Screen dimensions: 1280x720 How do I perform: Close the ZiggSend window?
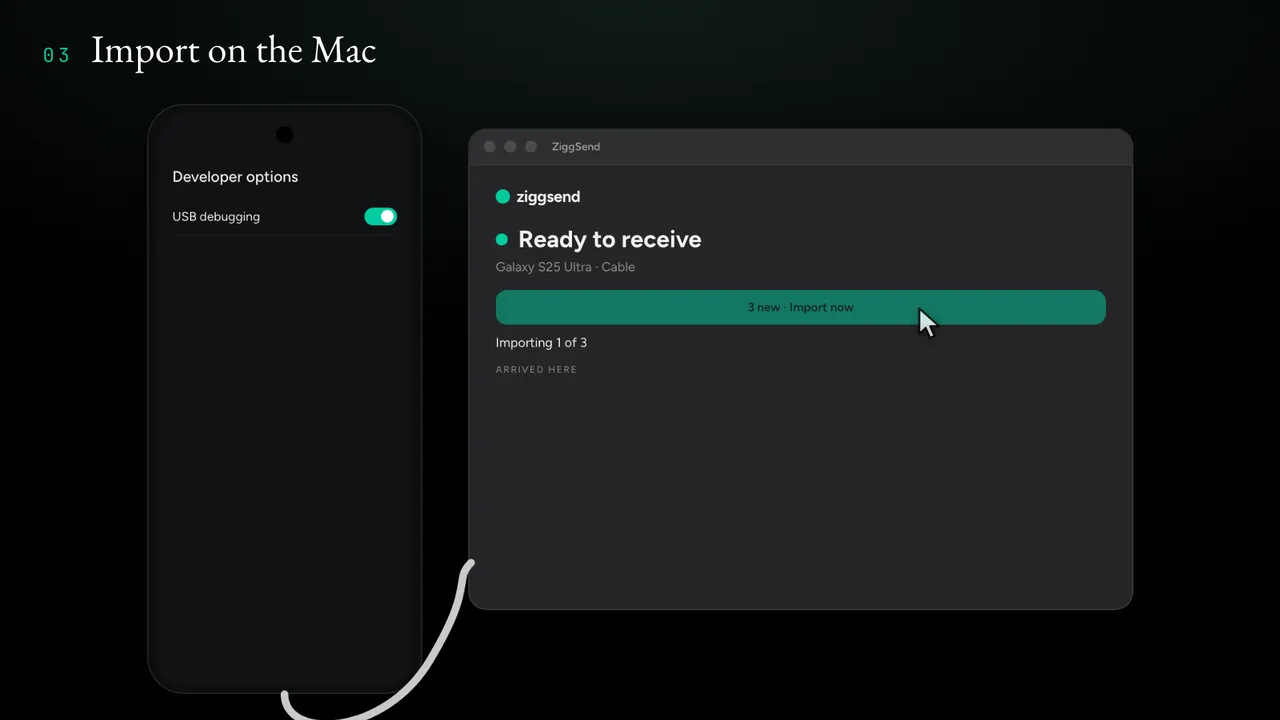click(490, 147)
